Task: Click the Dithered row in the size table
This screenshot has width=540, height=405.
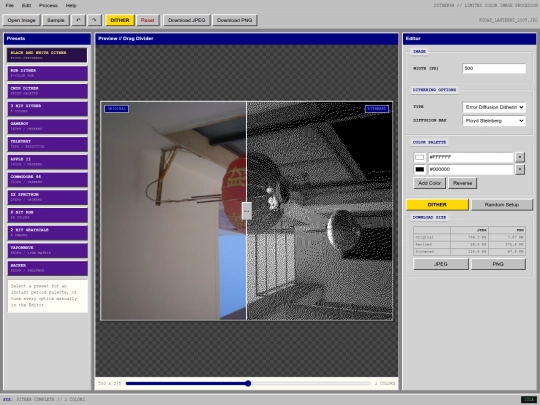Action: [x=469, y=252]
